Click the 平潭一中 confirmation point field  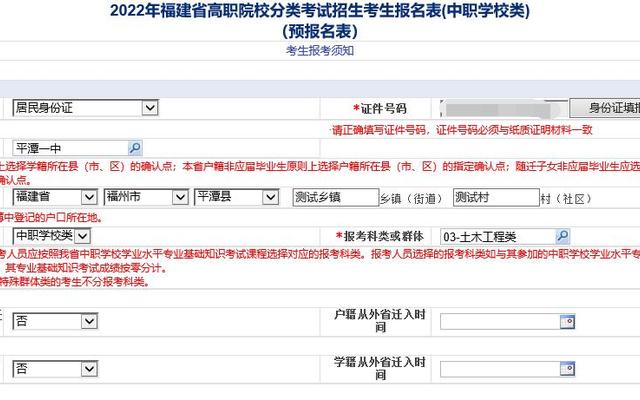71,148
